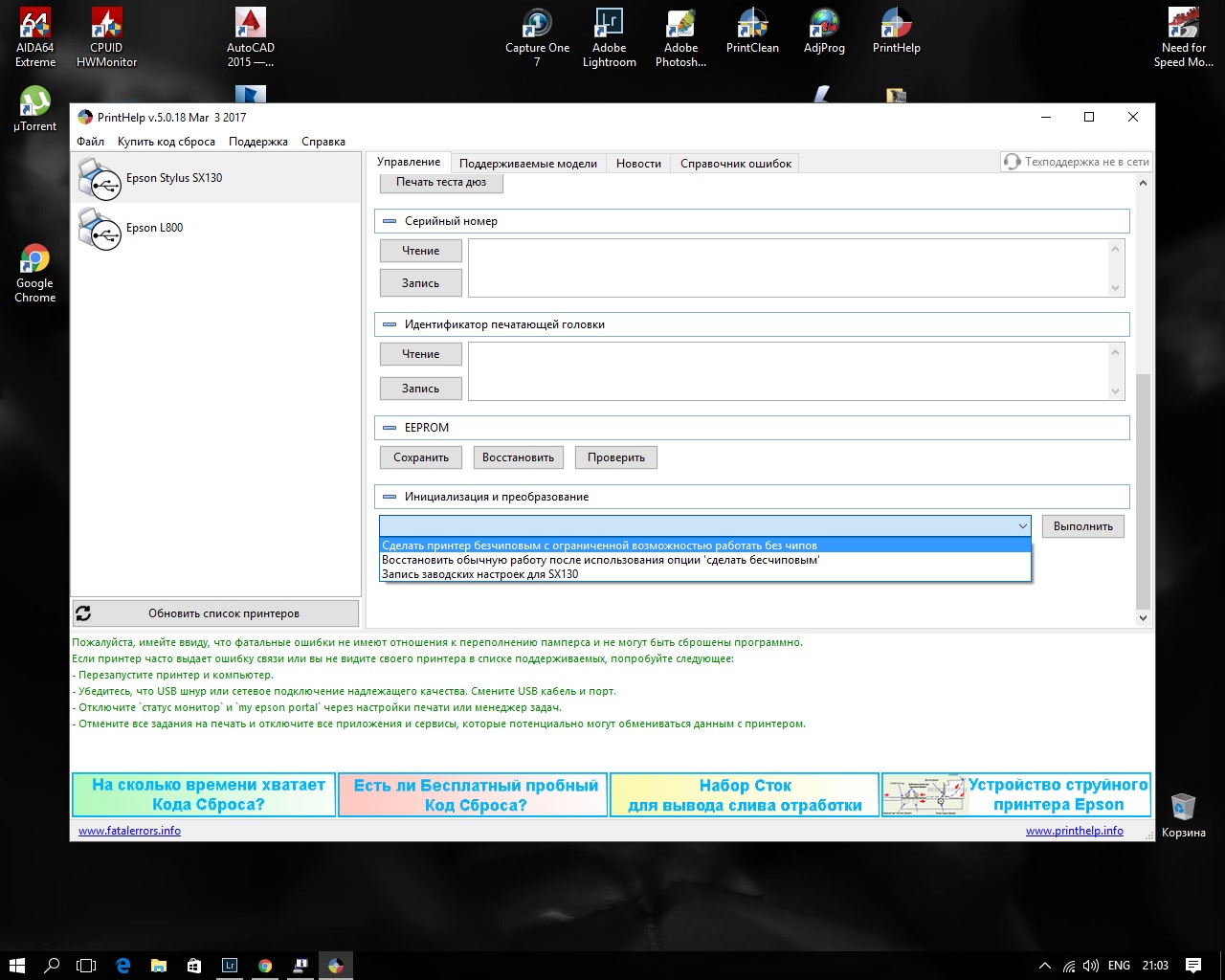Viewport: 1225px width, 980px height.
Task: Click the Восстановить EEPROM button
Action: 519,457
